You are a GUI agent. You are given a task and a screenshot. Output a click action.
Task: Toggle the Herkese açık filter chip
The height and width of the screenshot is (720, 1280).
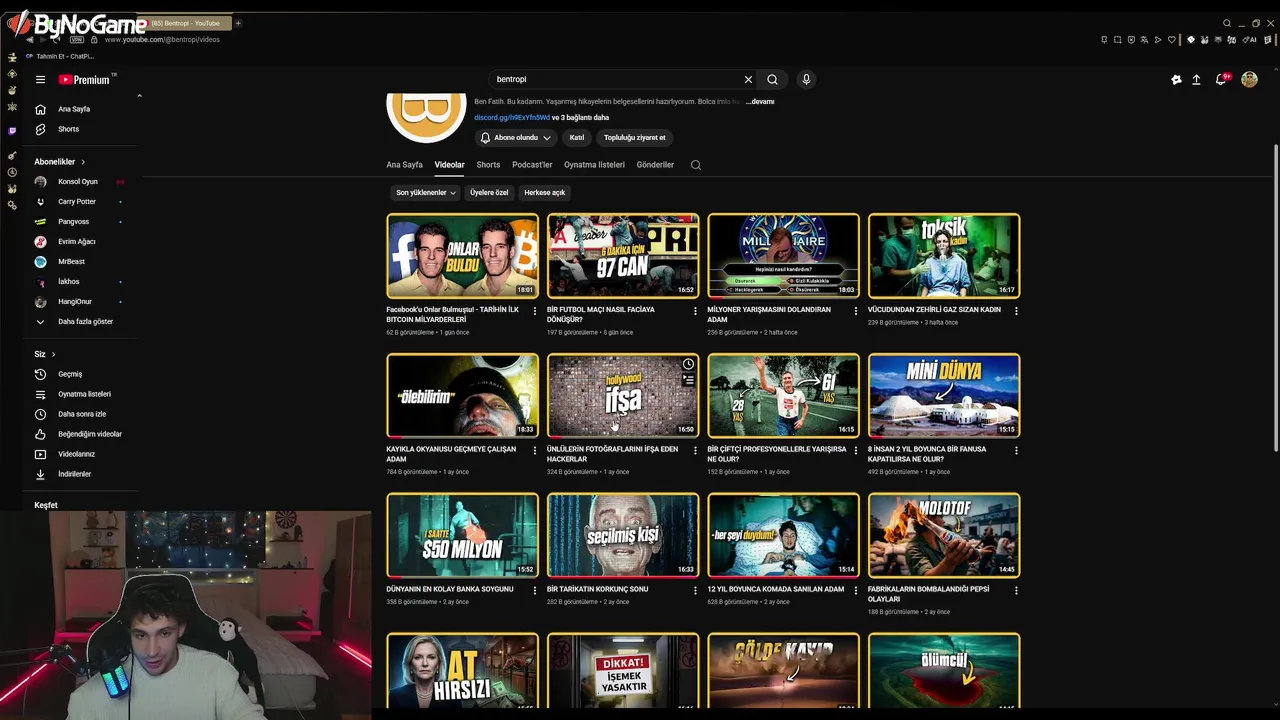tap(545, 192)
